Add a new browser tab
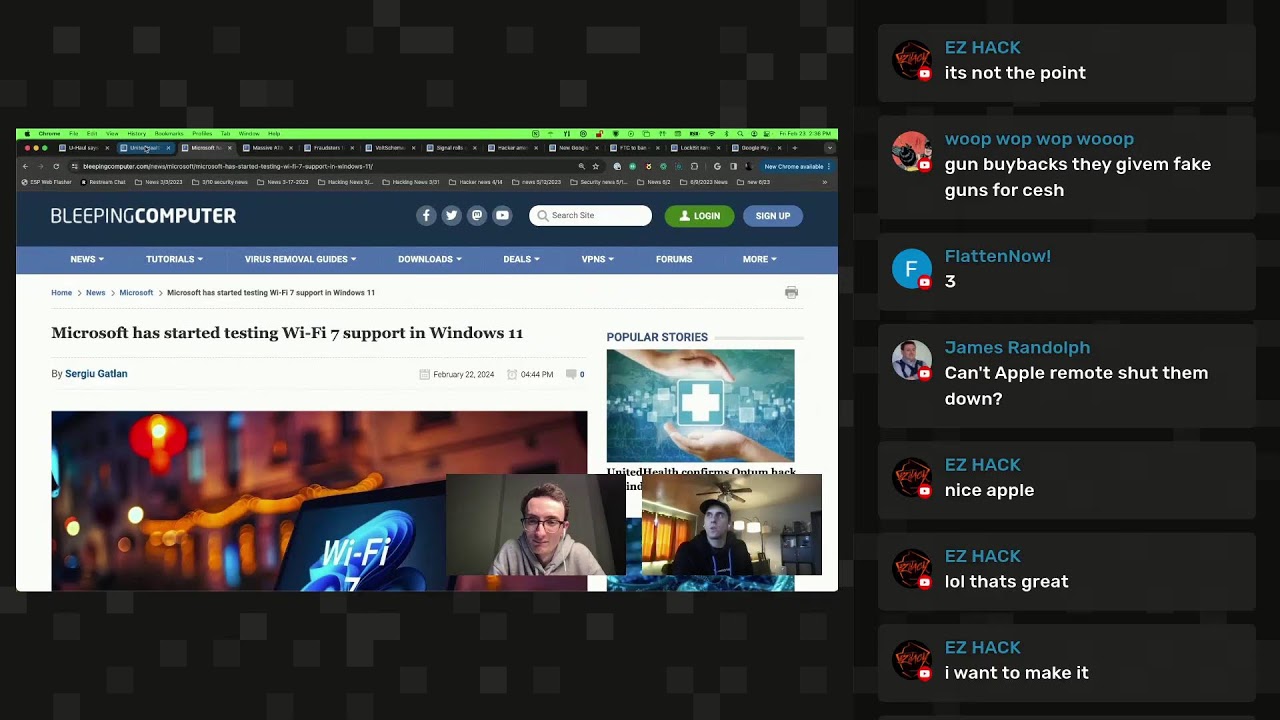Image resolution: width=1280 pixels, height=720 pixels. (x=794, y=148)
